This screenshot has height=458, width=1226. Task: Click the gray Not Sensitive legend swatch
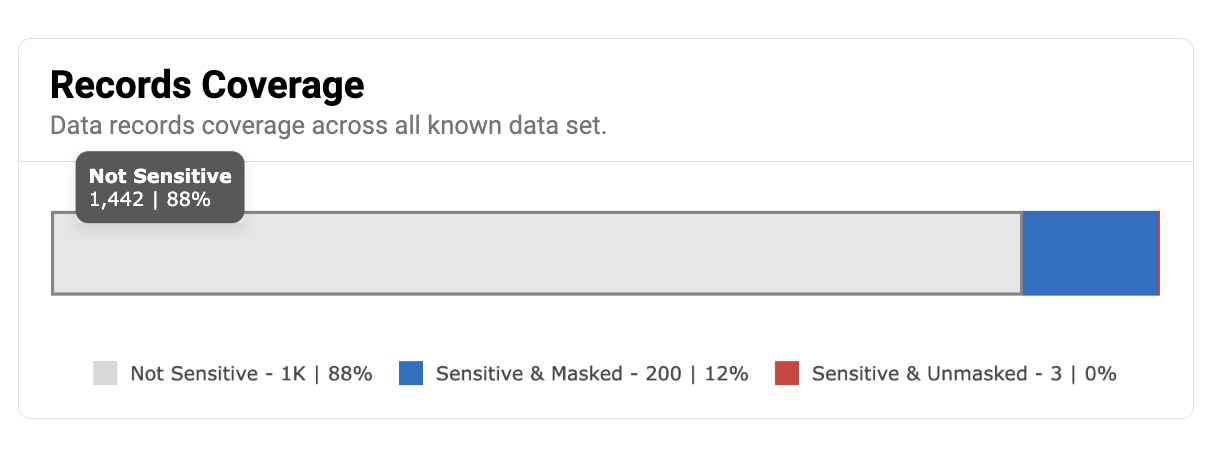(x=105, y=374)
